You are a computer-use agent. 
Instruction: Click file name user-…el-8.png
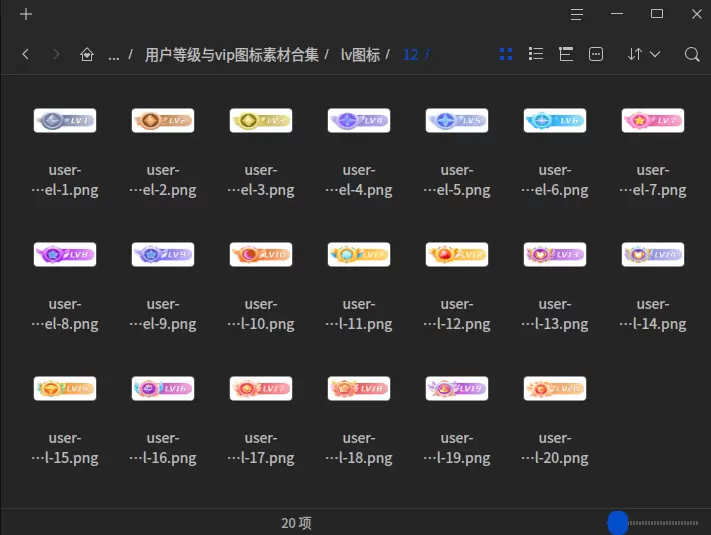click(65, 314)
